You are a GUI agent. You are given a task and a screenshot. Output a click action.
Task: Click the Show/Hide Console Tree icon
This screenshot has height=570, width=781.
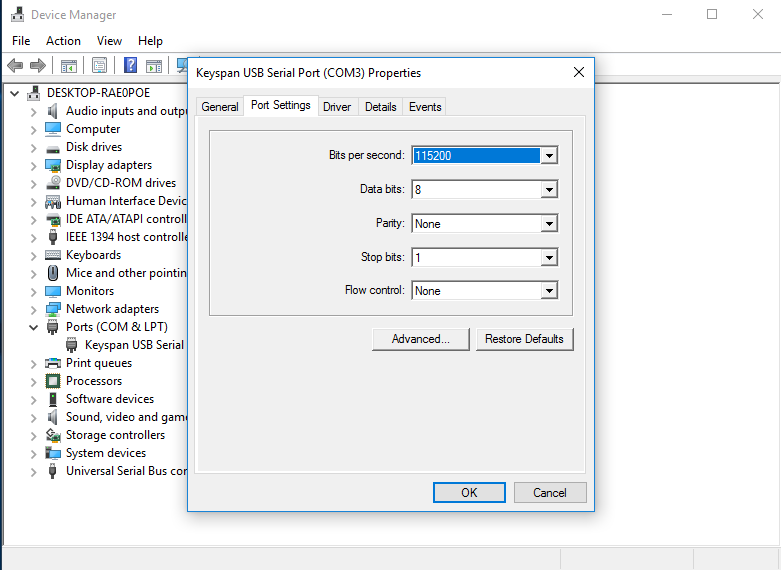(69, 66)
